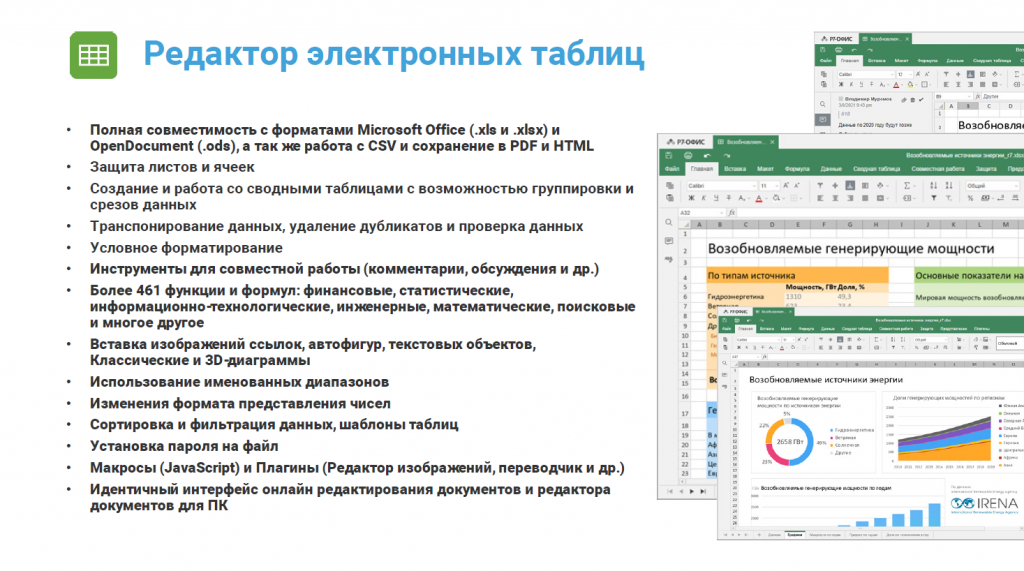Image resolution: width=1024 pixels, height=571 pixels.
Task: Decrease font size in middle window ribbon
Action: (797, 186)
